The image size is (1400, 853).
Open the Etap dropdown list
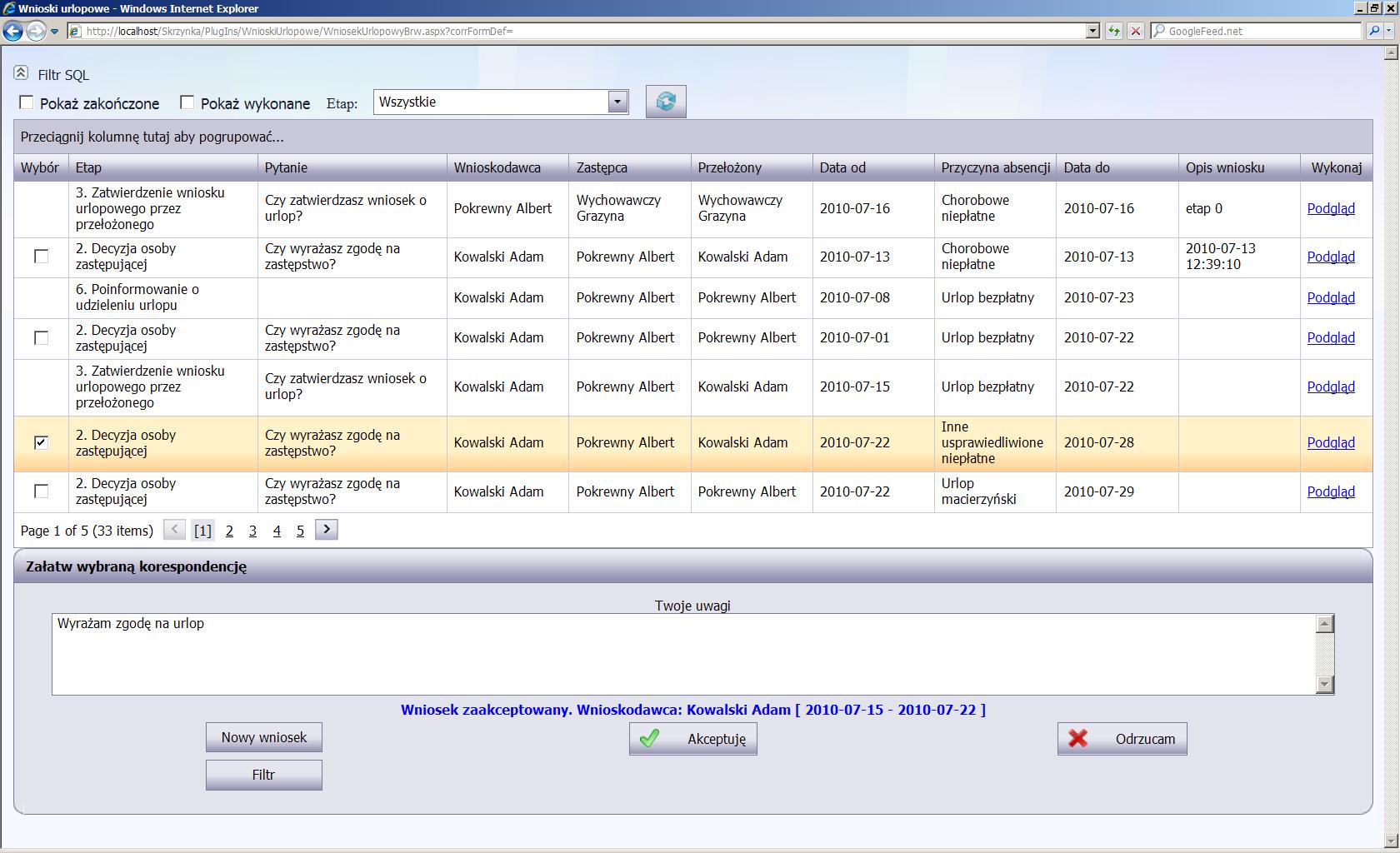(x=617, y=102)
